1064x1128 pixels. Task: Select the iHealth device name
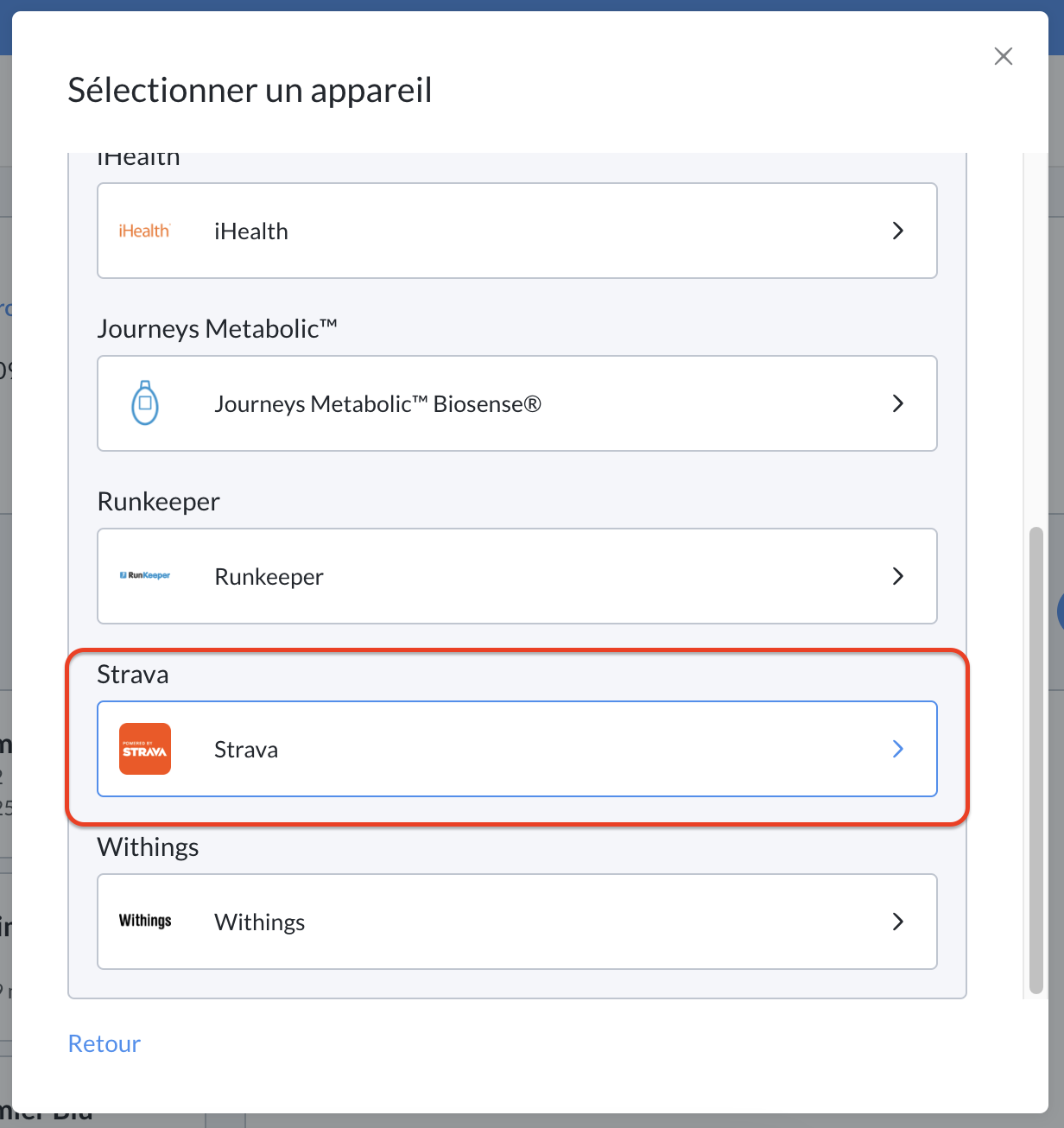point(251,231)
